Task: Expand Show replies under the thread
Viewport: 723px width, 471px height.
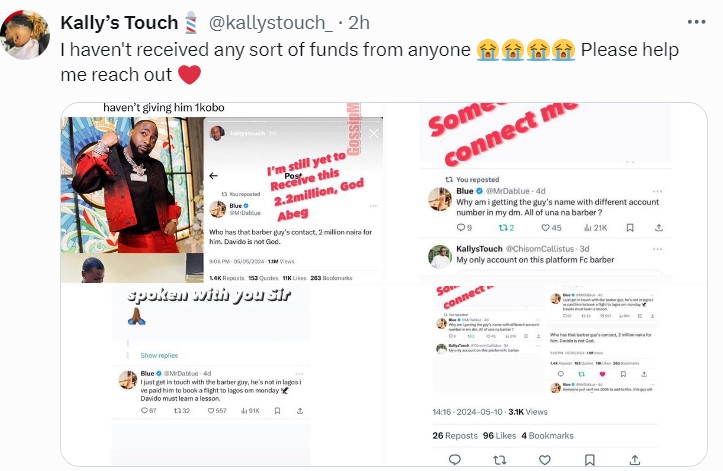Action: (x=159, y=355)
